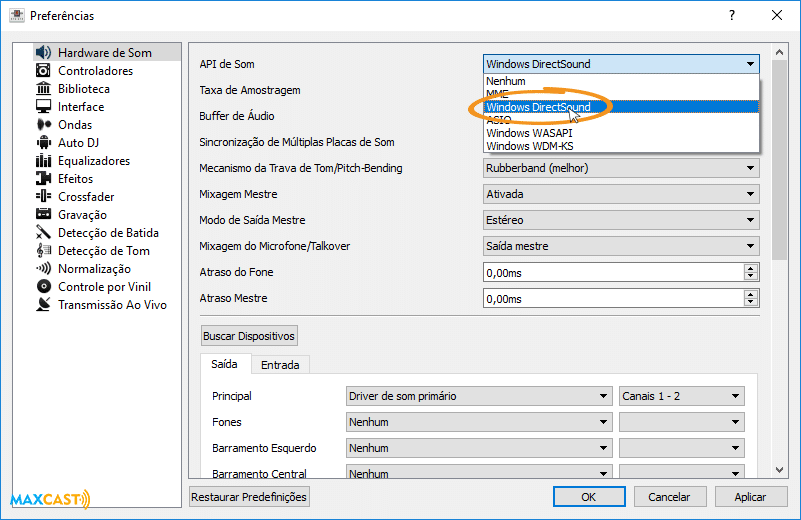Click the Controladores joystick icon in sidebar
Screen dimensions: 801x520
click(43, 71)
